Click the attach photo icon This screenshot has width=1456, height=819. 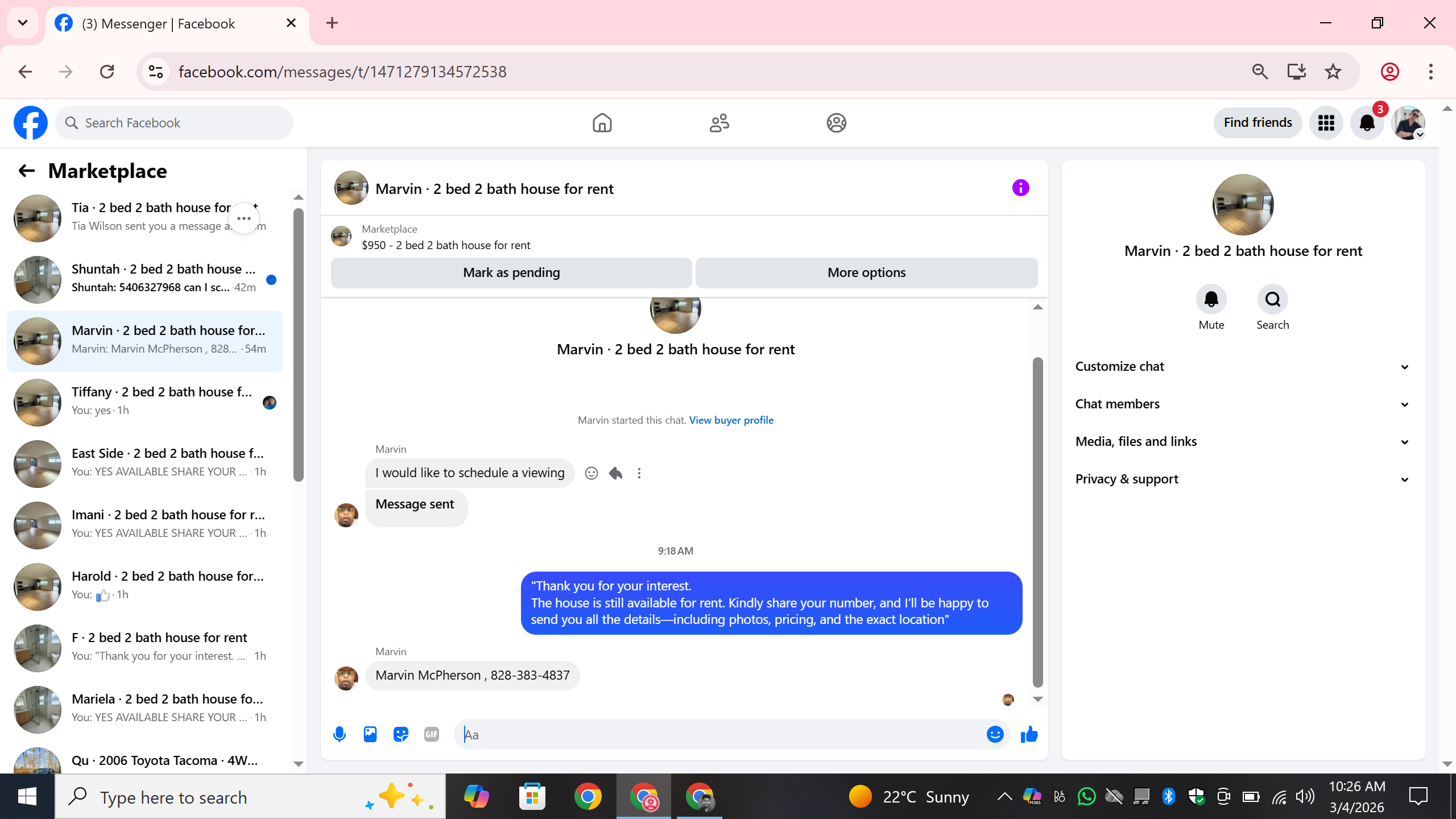[x=370, y=734]
